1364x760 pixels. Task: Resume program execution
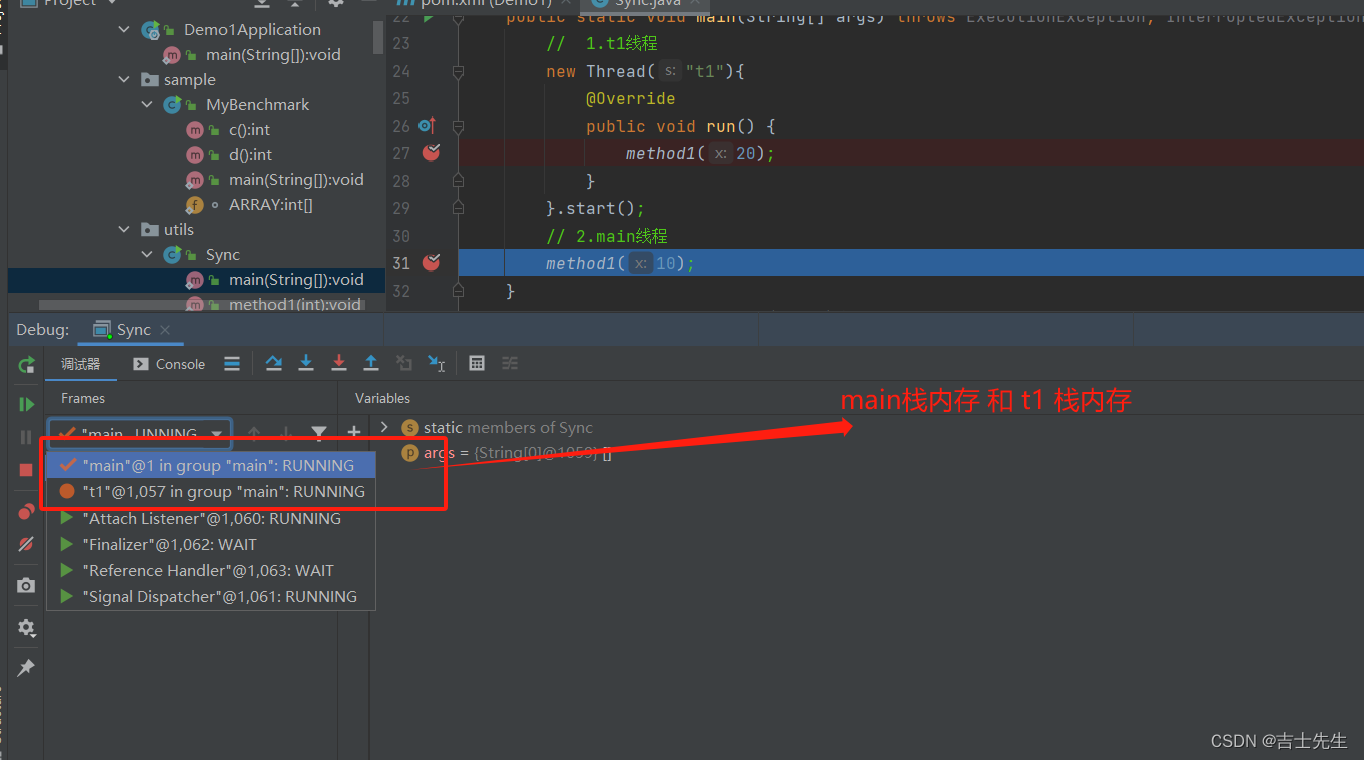pyautogui.click(x=27, y=404)
